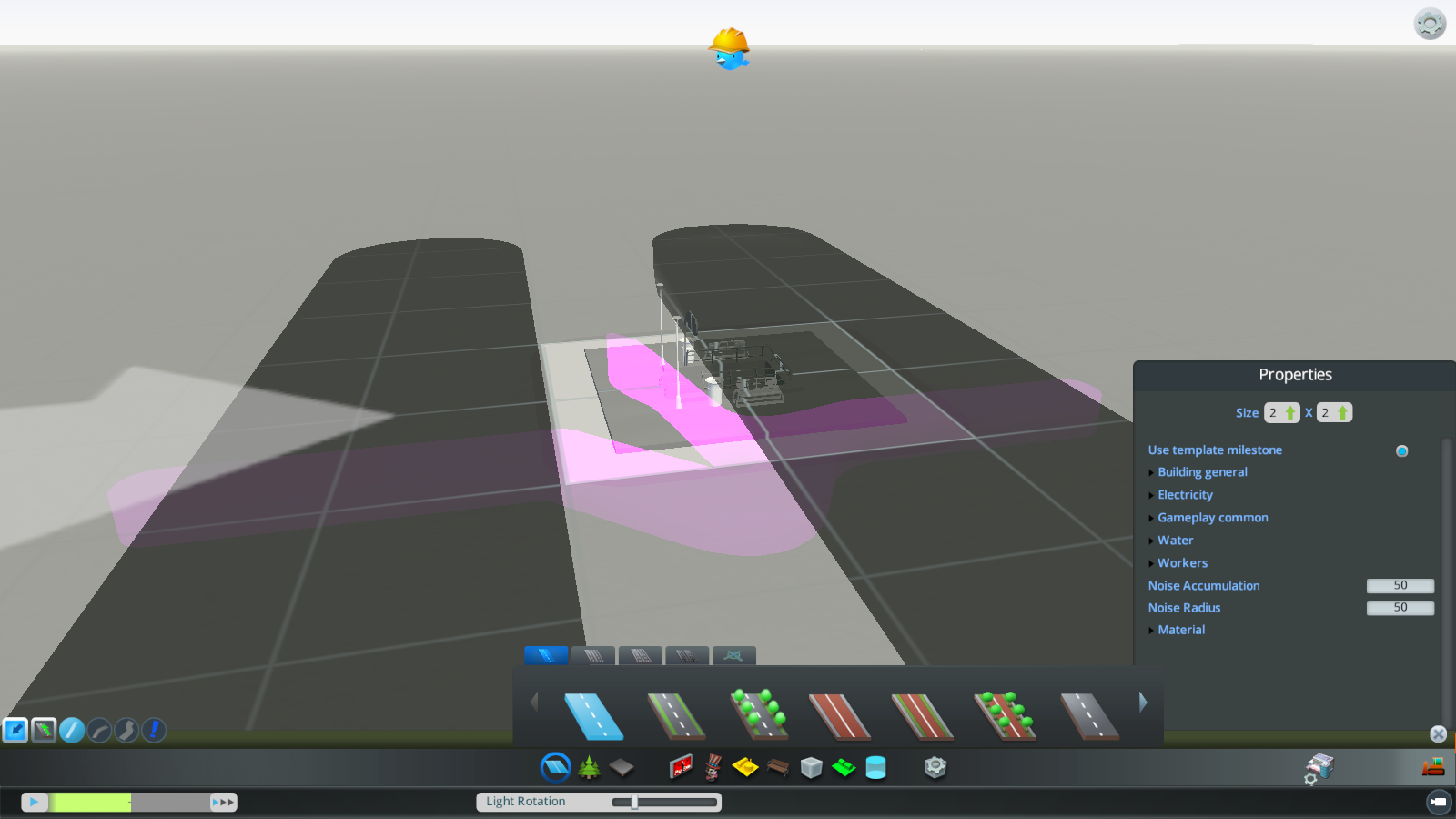
Task: Open asset properties building icon
Action: point(1318,768)
